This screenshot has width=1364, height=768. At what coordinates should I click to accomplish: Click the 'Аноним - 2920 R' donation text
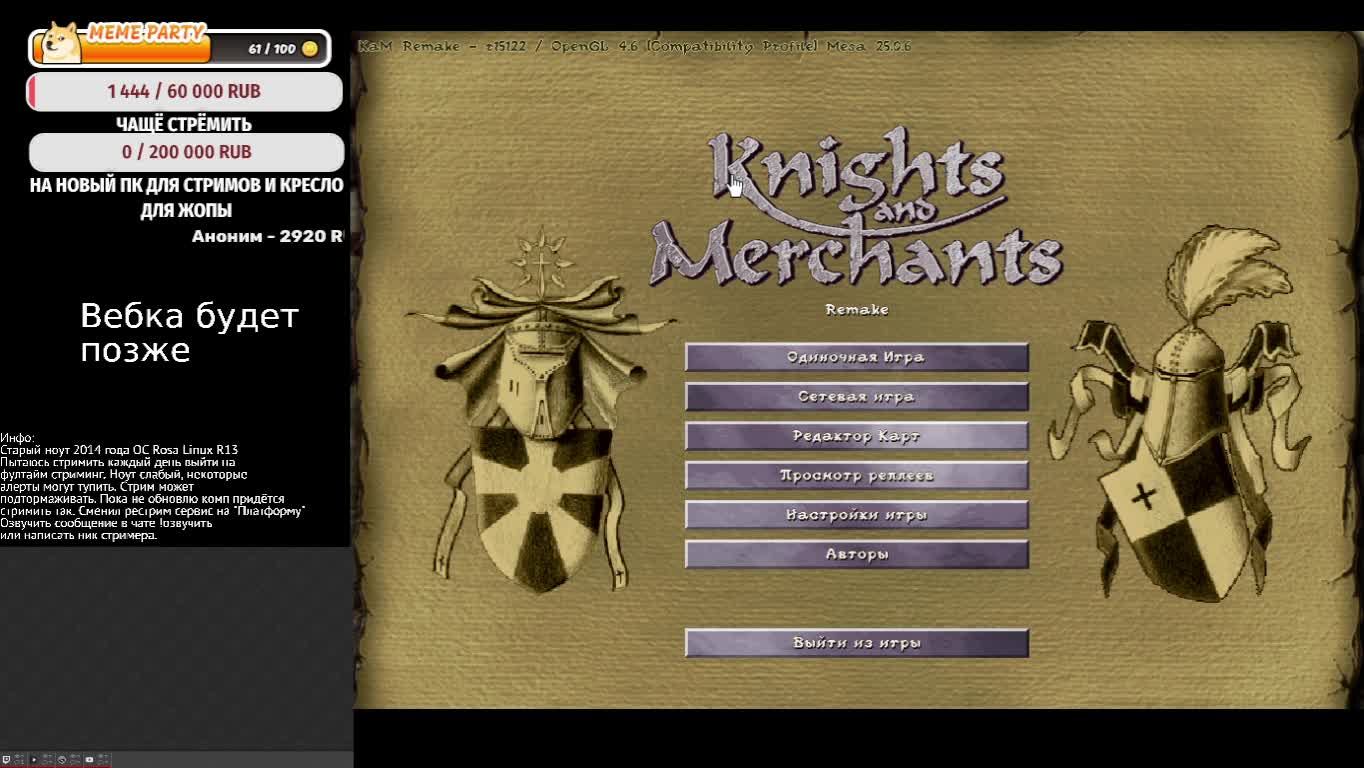tap(267, 236)
